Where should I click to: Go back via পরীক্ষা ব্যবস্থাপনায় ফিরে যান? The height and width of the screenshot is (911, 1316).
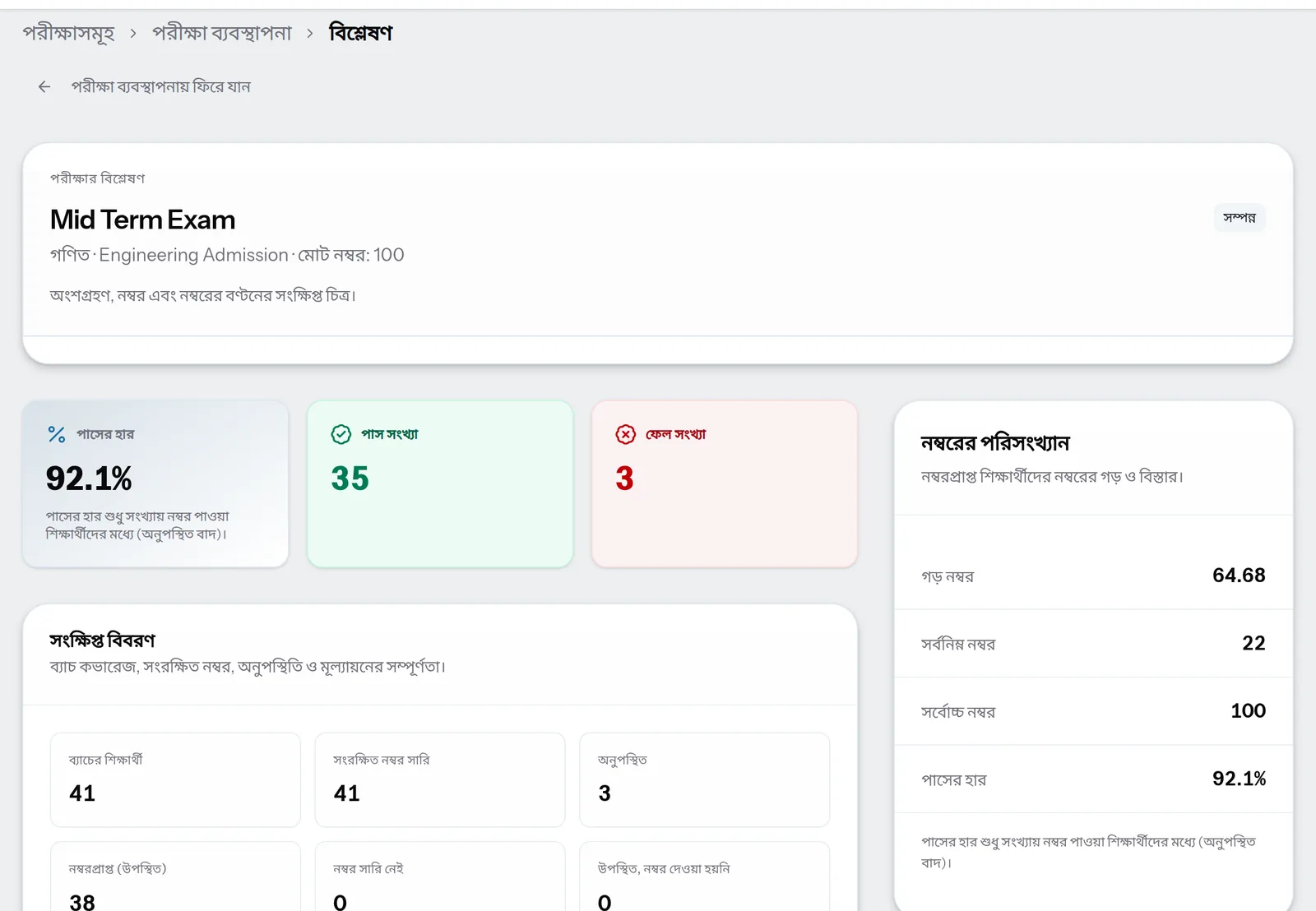(x=160, y=86)
